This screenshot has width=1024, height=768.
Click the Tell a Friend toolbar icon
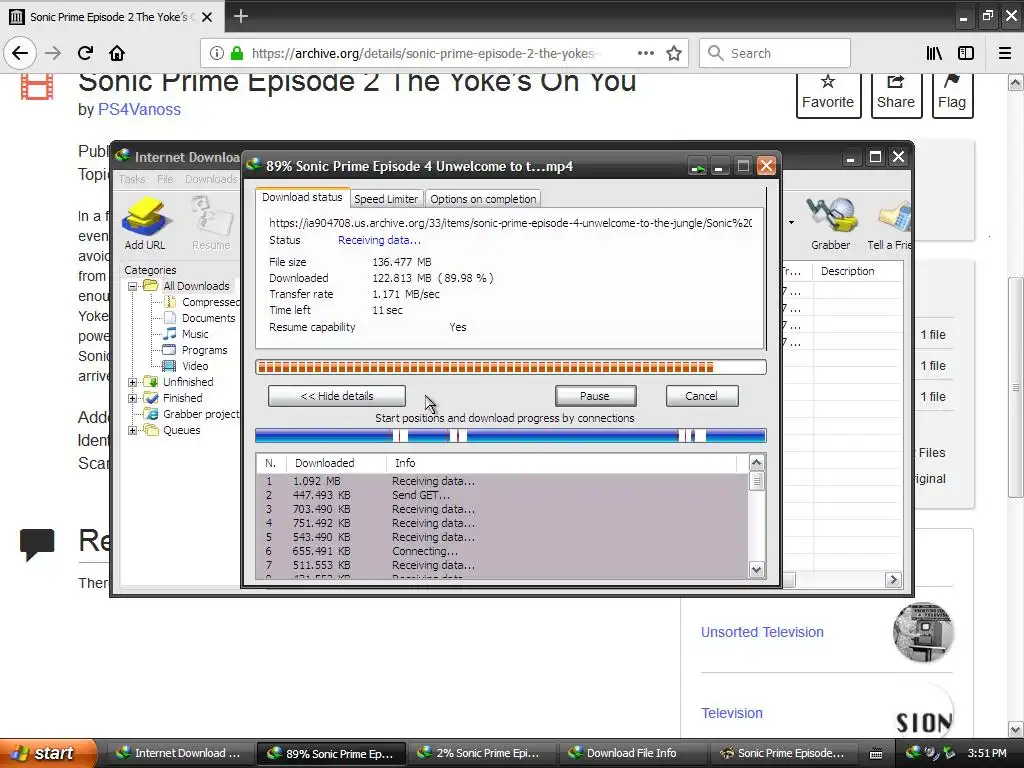pyautogui.click(x=889, y=223)
